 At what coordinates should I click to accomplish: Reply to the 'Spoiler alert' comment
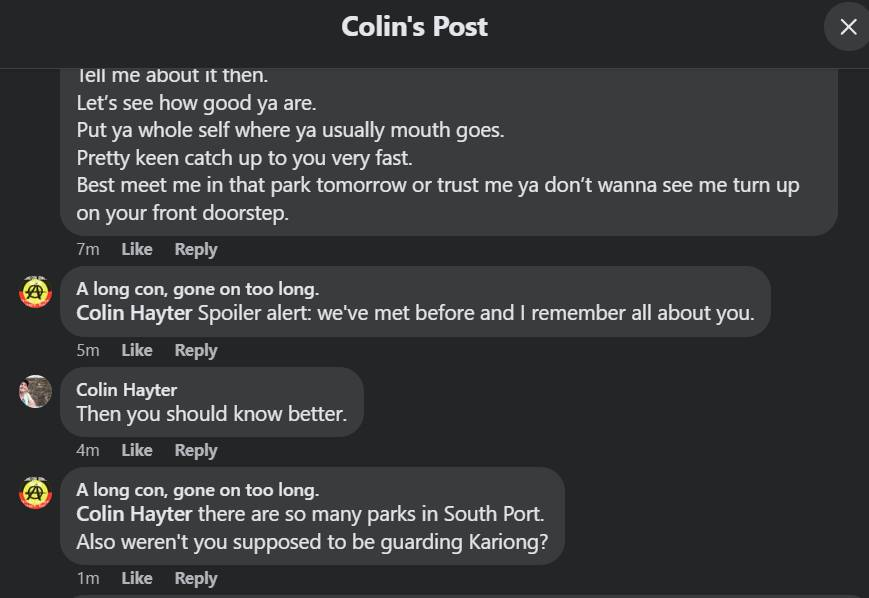(x=195, y=350)
